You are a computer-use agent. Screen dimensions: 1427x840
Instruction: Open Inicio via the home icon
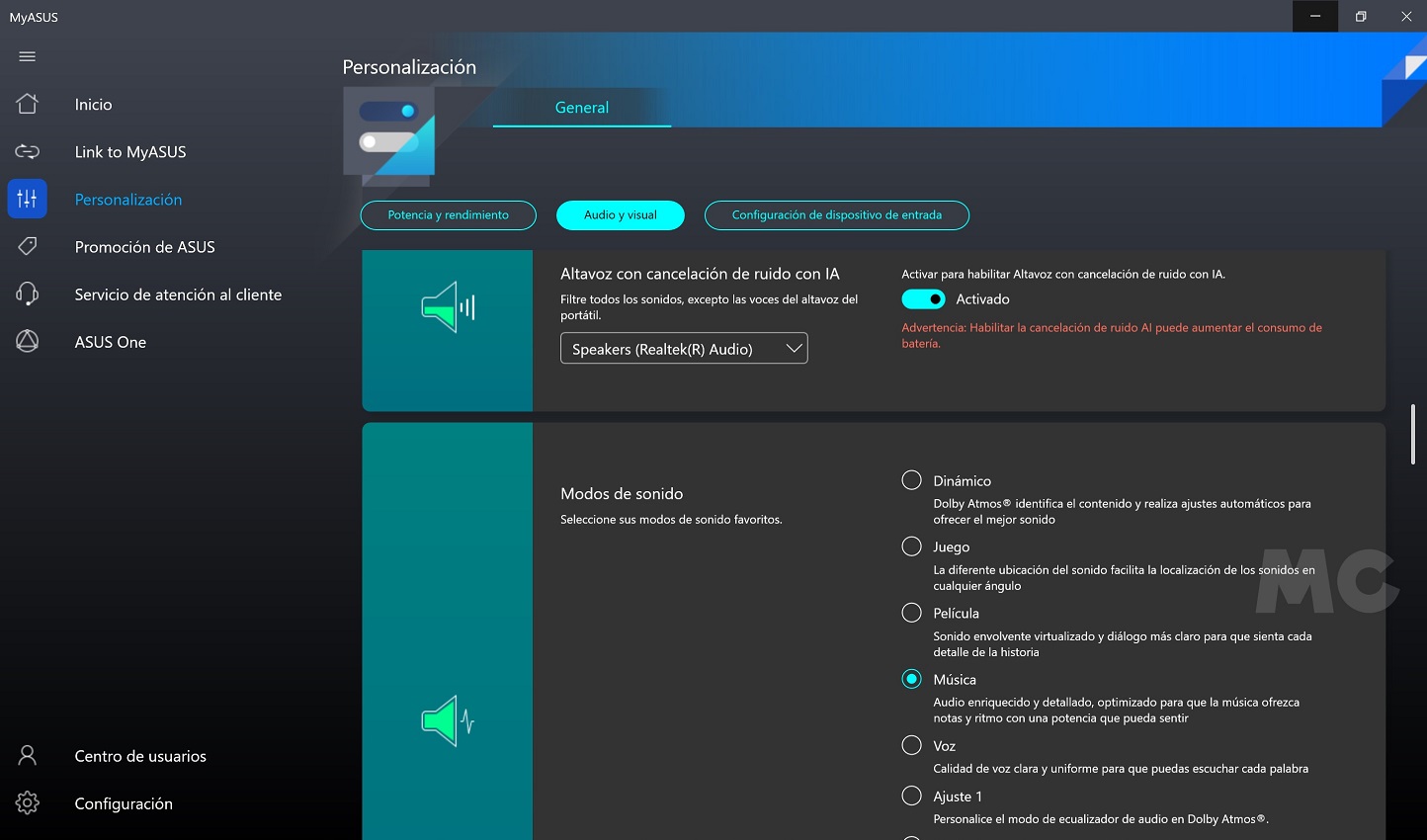[27, 104]
